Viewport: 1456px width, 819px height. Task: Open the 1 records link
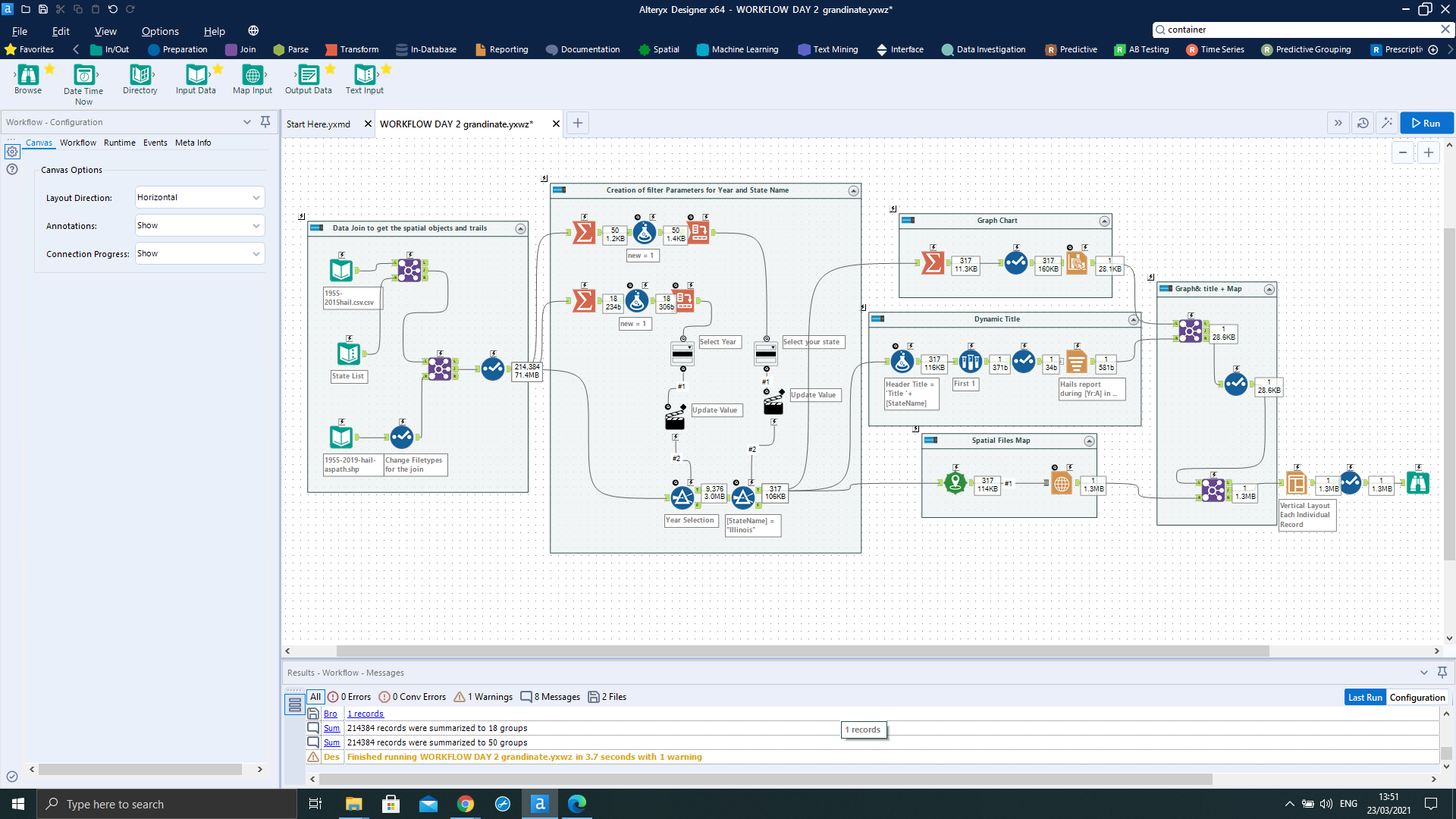pos(366,714)
